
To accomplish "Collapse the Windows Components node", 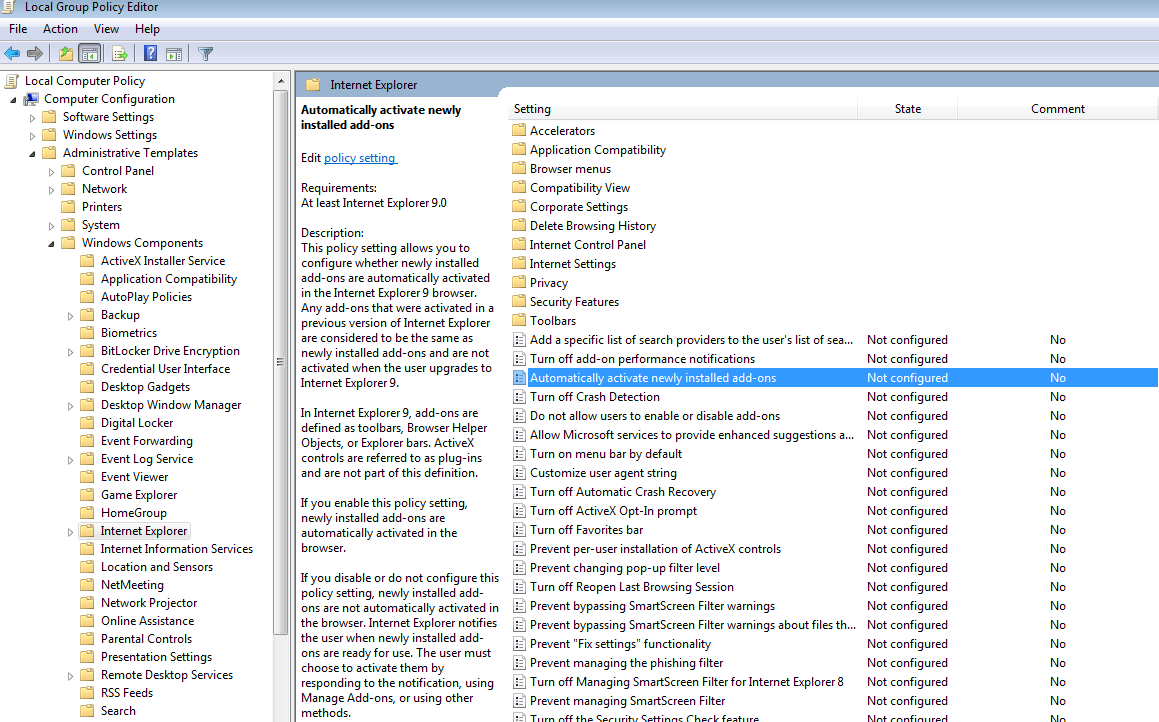I will pos(51,244).
